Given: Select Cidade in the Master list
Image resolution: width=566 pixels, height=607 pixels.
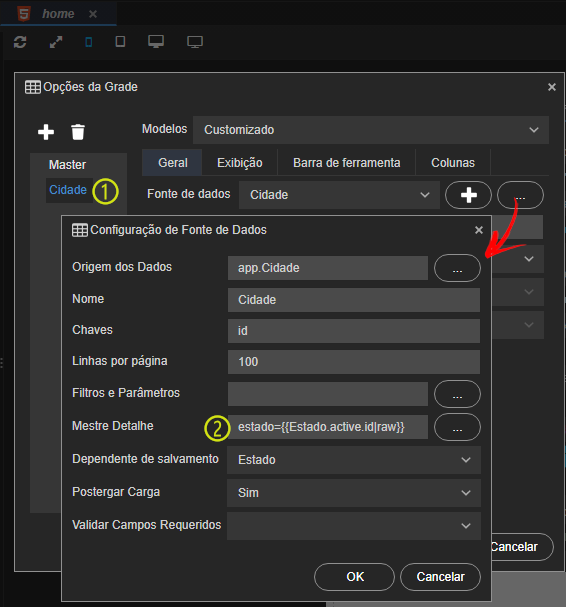Looking at the screenshot, I should click(68, 190).
